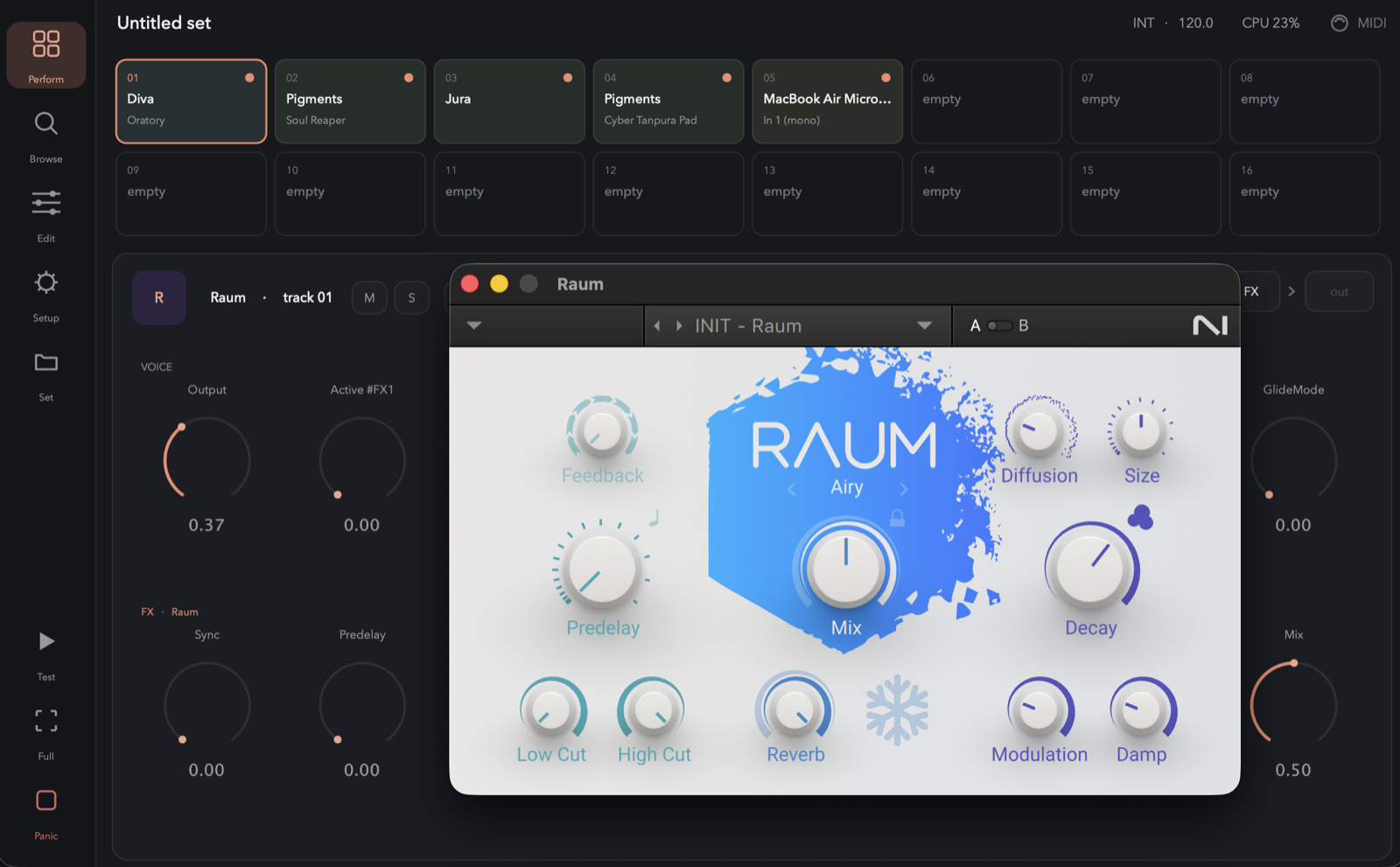This screenshot has width=1400, height=867.
Task: Click the Active #FX1 knob
Action: pos(362,459)
